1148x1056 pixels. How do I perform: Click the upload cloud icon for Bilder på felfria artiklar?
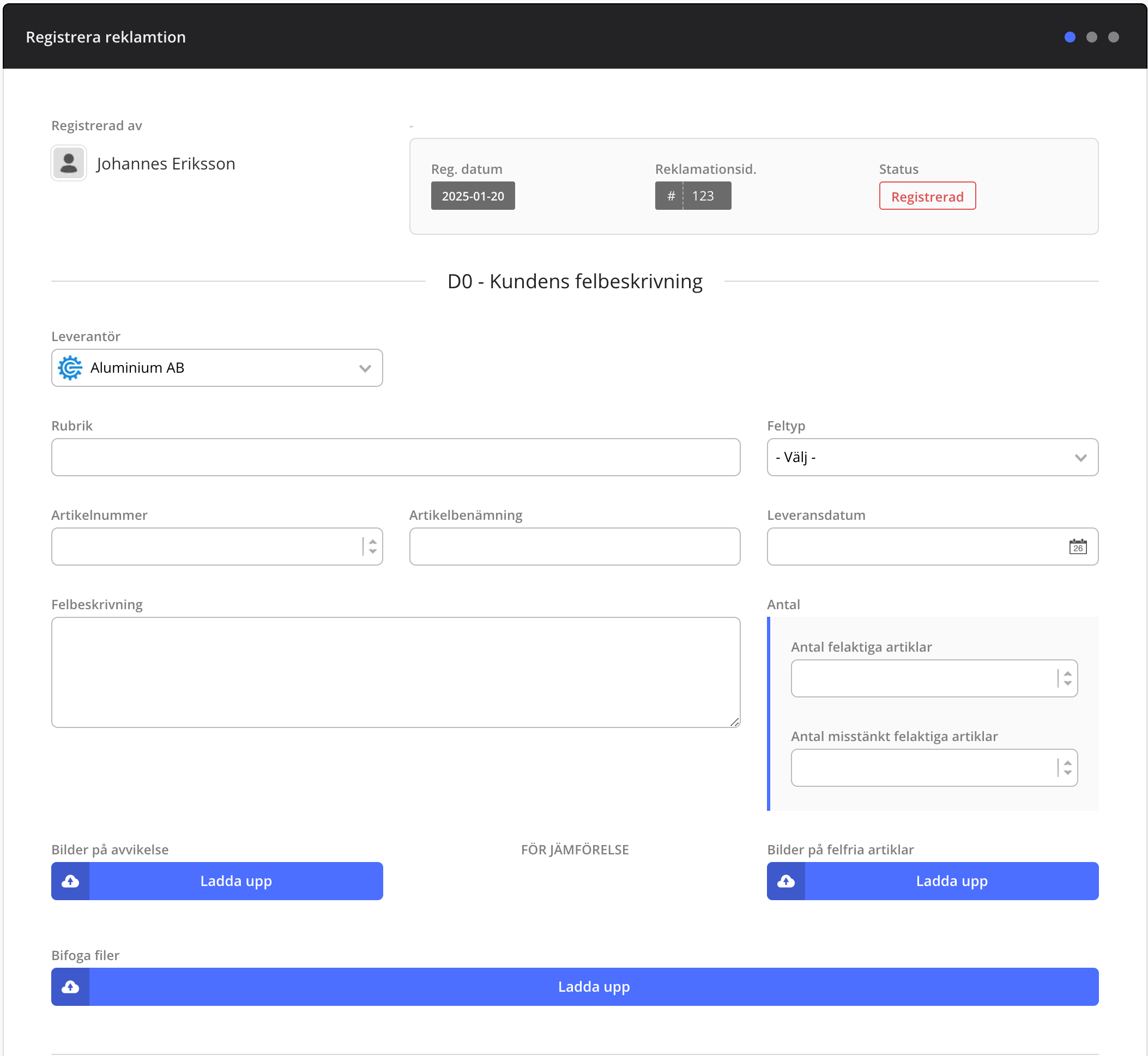click(x=786, y=881)
